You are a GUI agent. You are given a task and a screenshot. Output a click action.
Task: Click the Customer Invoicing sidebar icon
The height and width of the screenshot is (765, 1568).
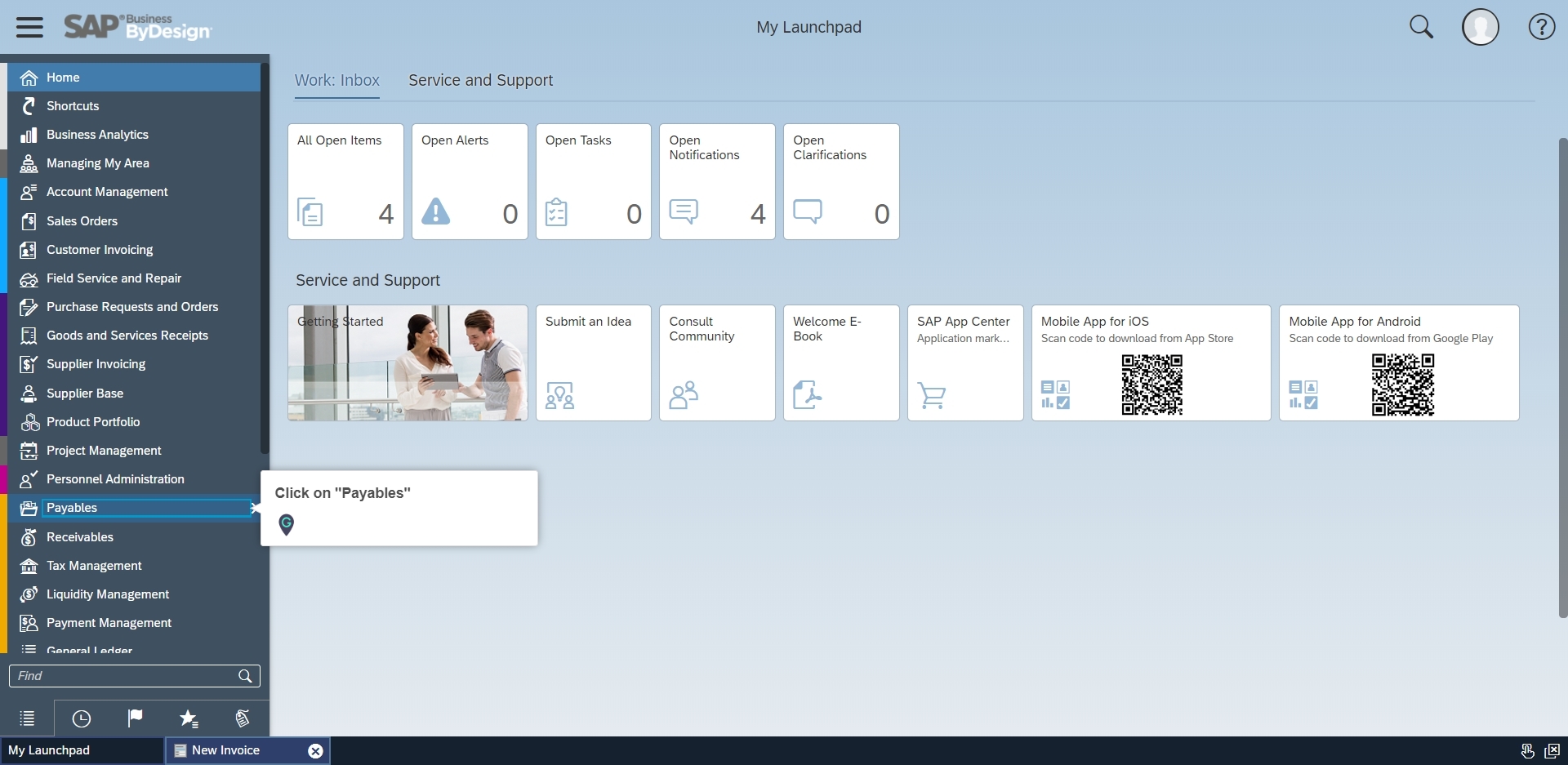pyautogui.click(x=29, y=250)
